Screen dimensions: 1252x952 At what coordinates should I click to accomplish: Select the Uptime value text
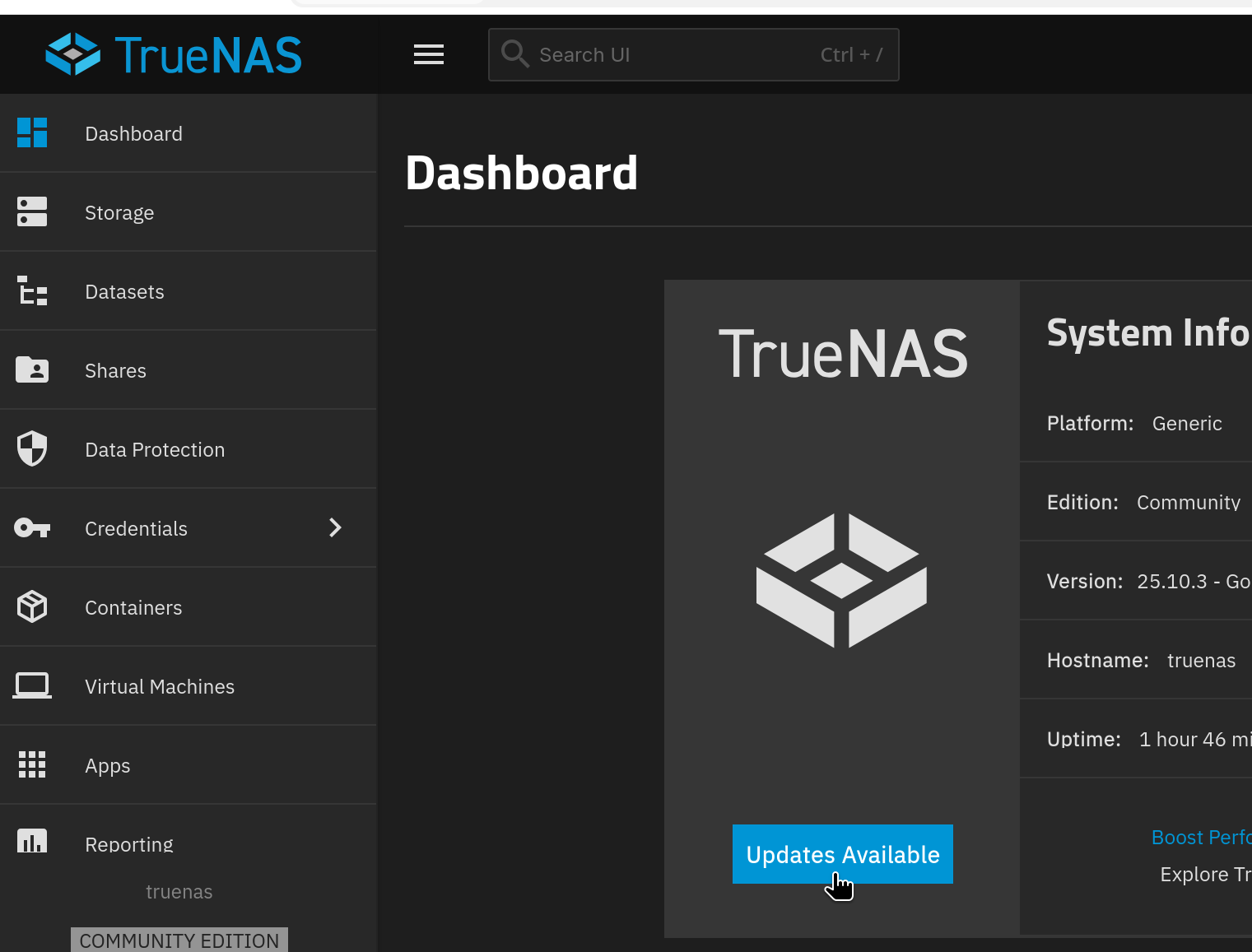[1195, 740]
